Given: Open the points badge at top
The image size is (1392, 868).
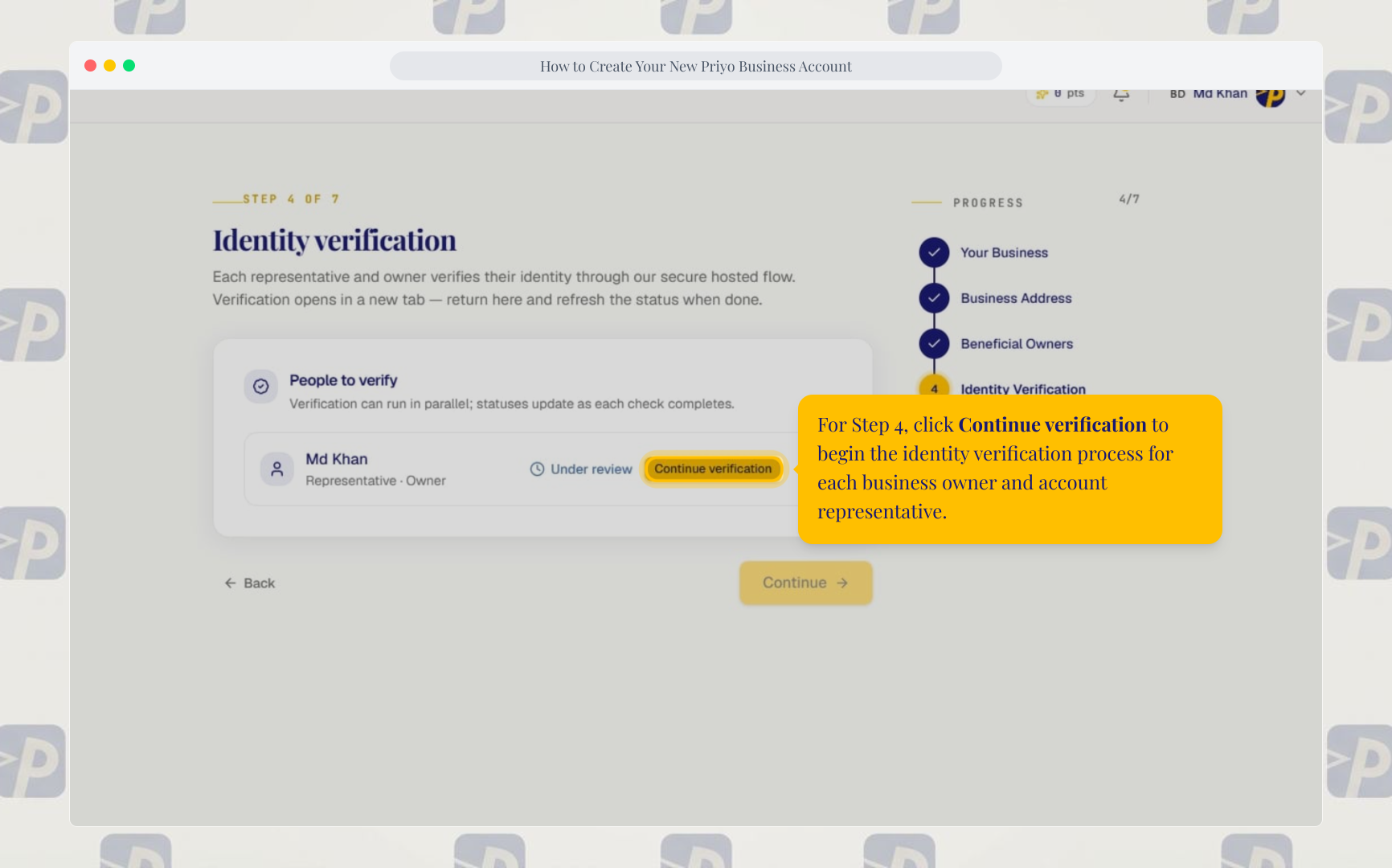Looking at the screenshot, I should pos(1061,95).
